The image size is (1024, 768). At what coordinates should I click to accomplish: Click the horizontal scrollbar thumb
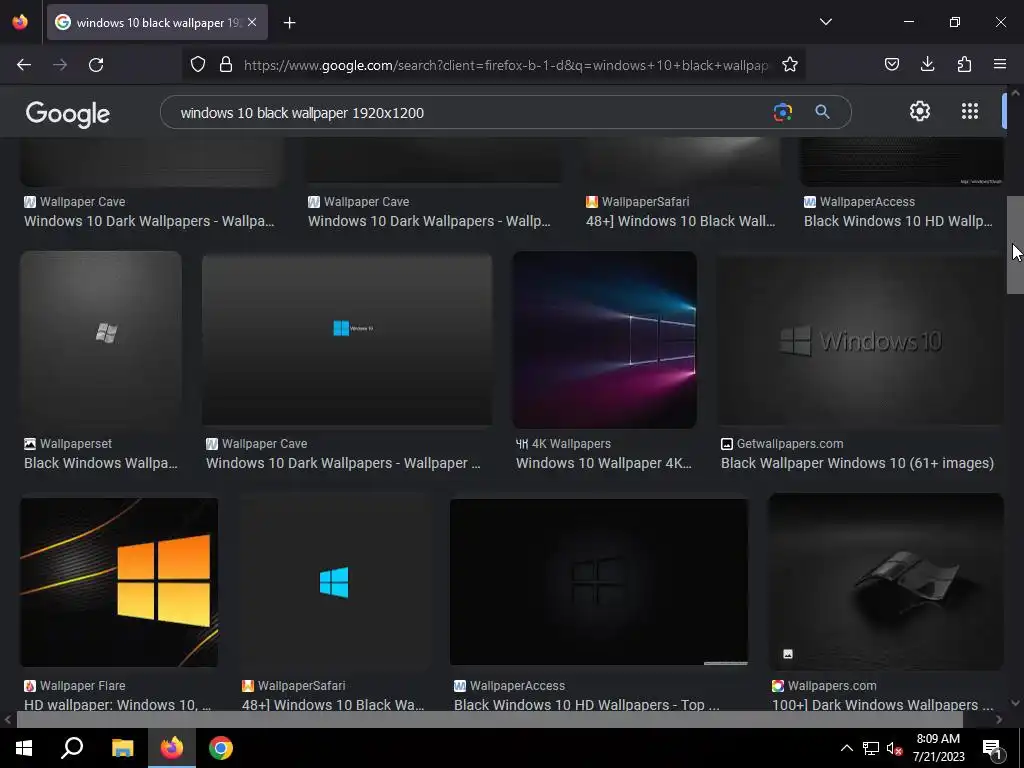coord(490,719)
